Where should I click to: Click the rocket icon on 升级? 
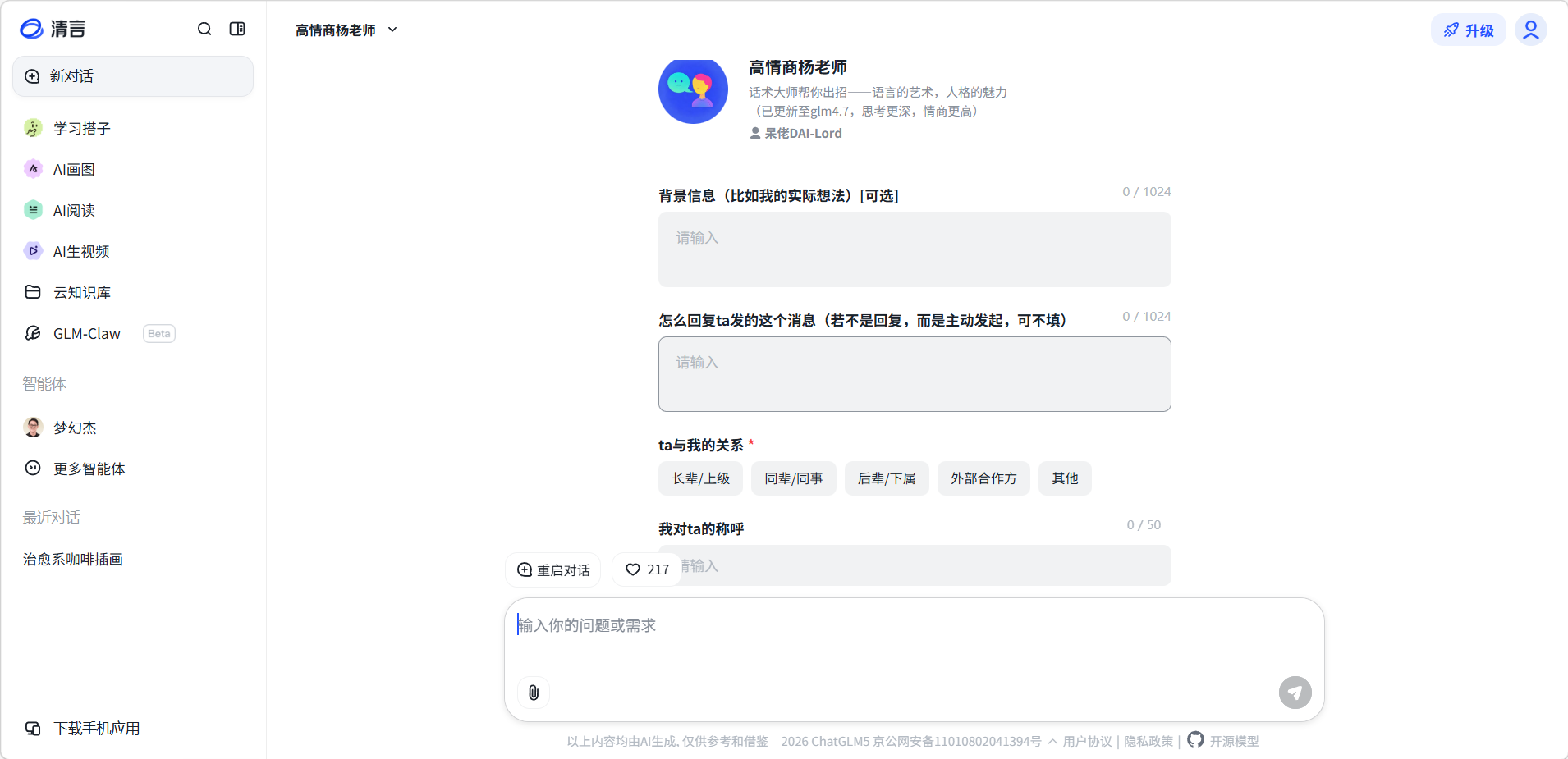click(x=1451, y=30)
